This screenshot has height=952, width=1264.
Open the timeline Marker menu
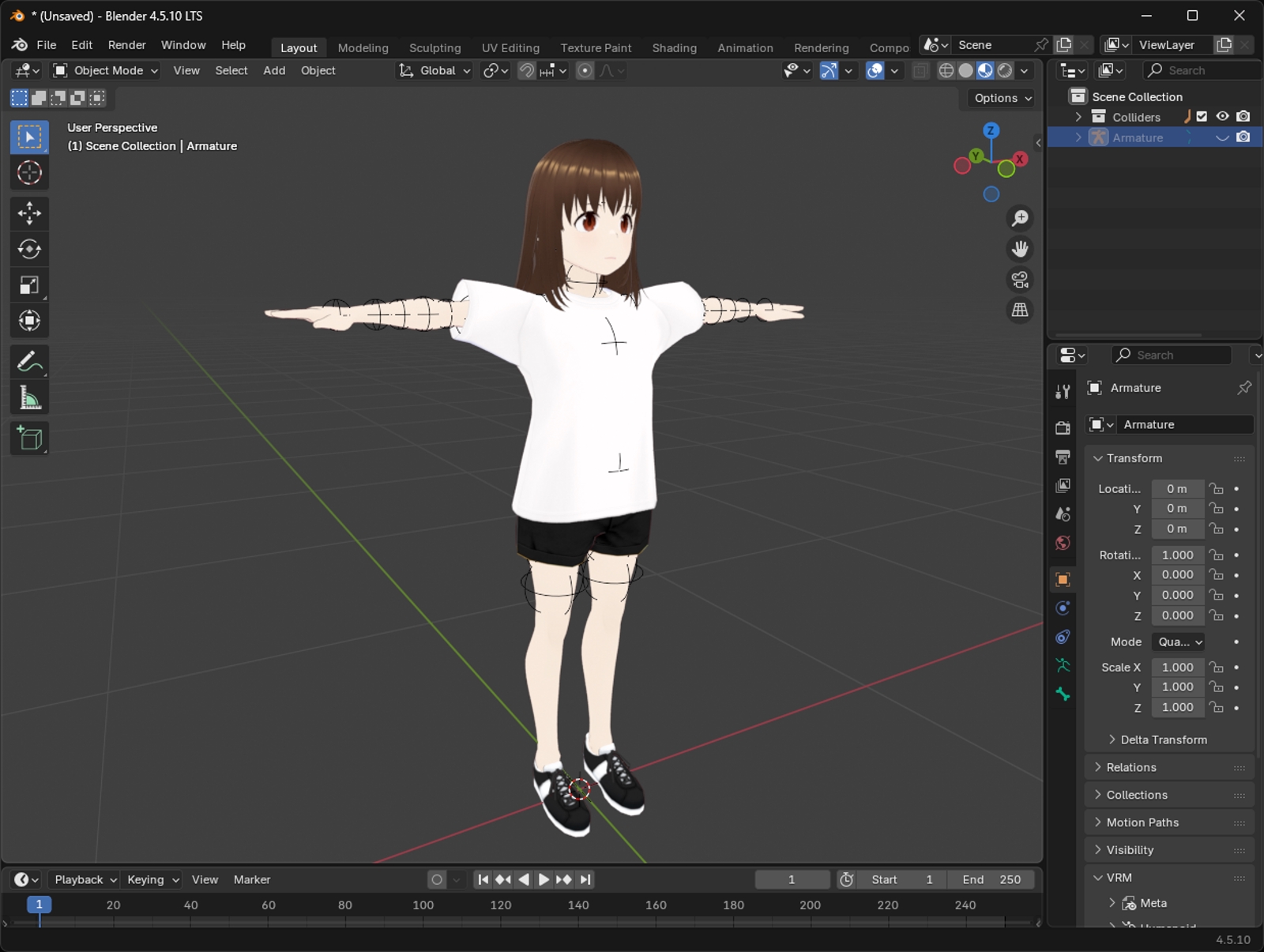252,879
